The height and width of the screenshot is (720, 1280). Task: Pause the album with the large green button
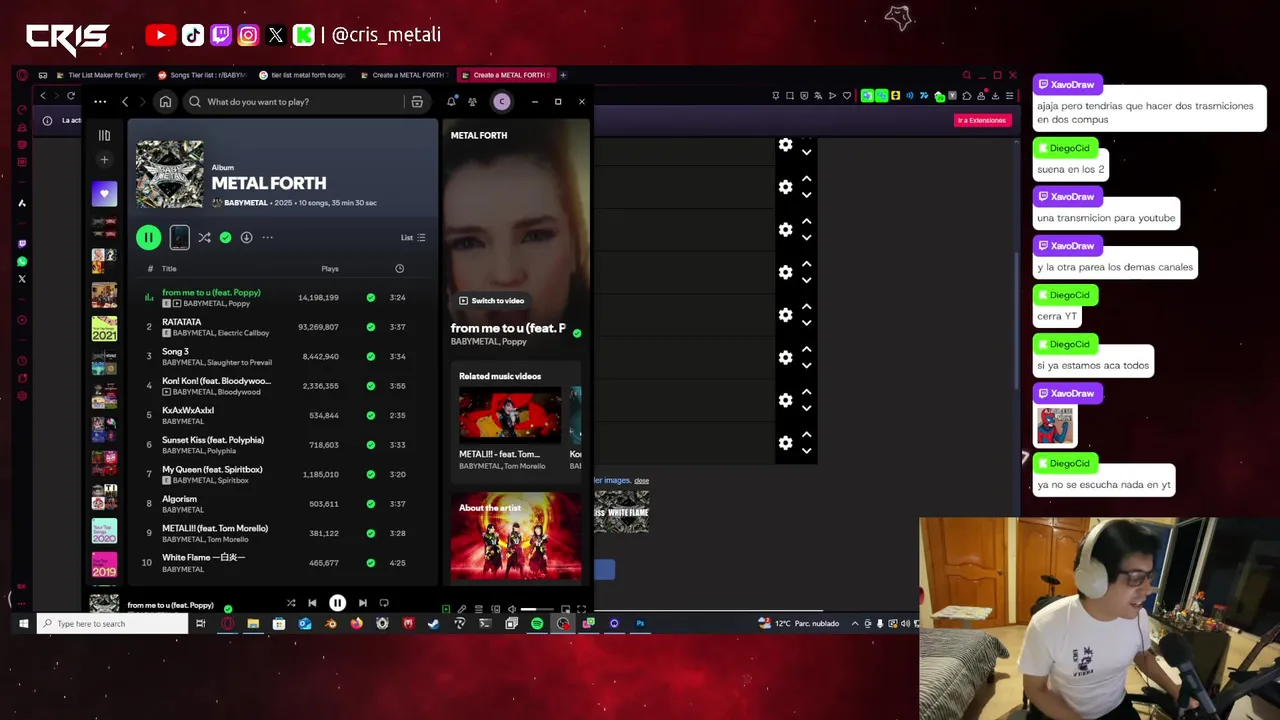[x=148, y=237]
